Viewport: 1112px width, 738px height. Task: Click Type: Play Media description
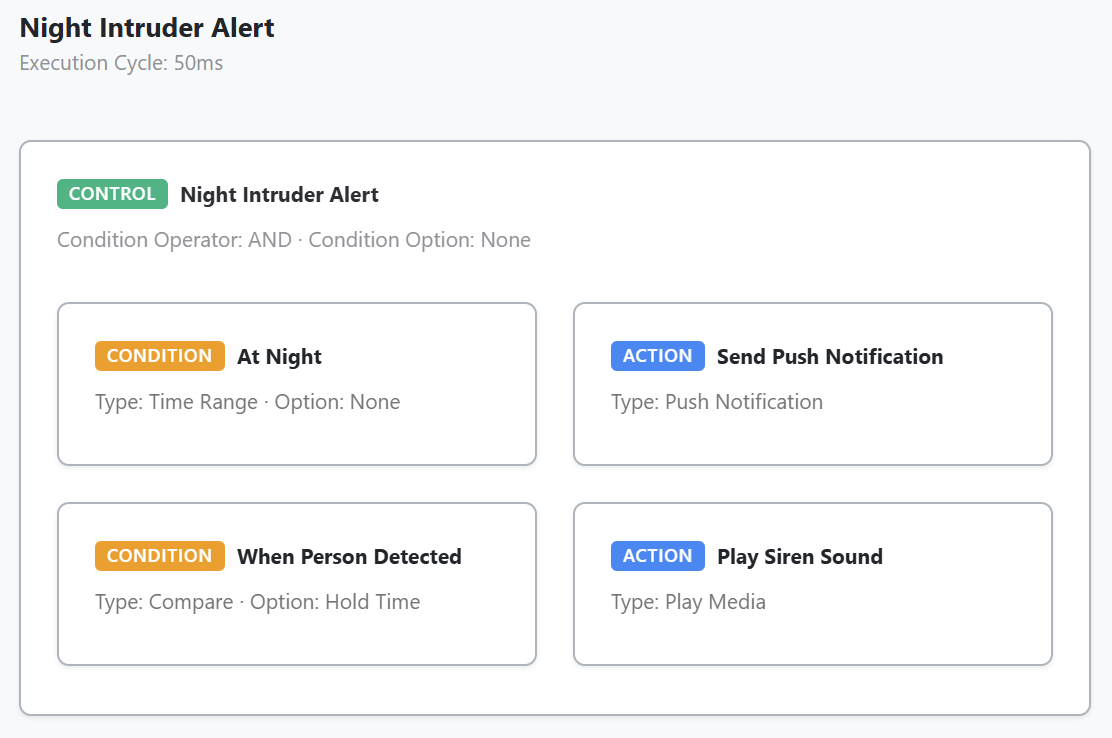click(x=689, y=602)
